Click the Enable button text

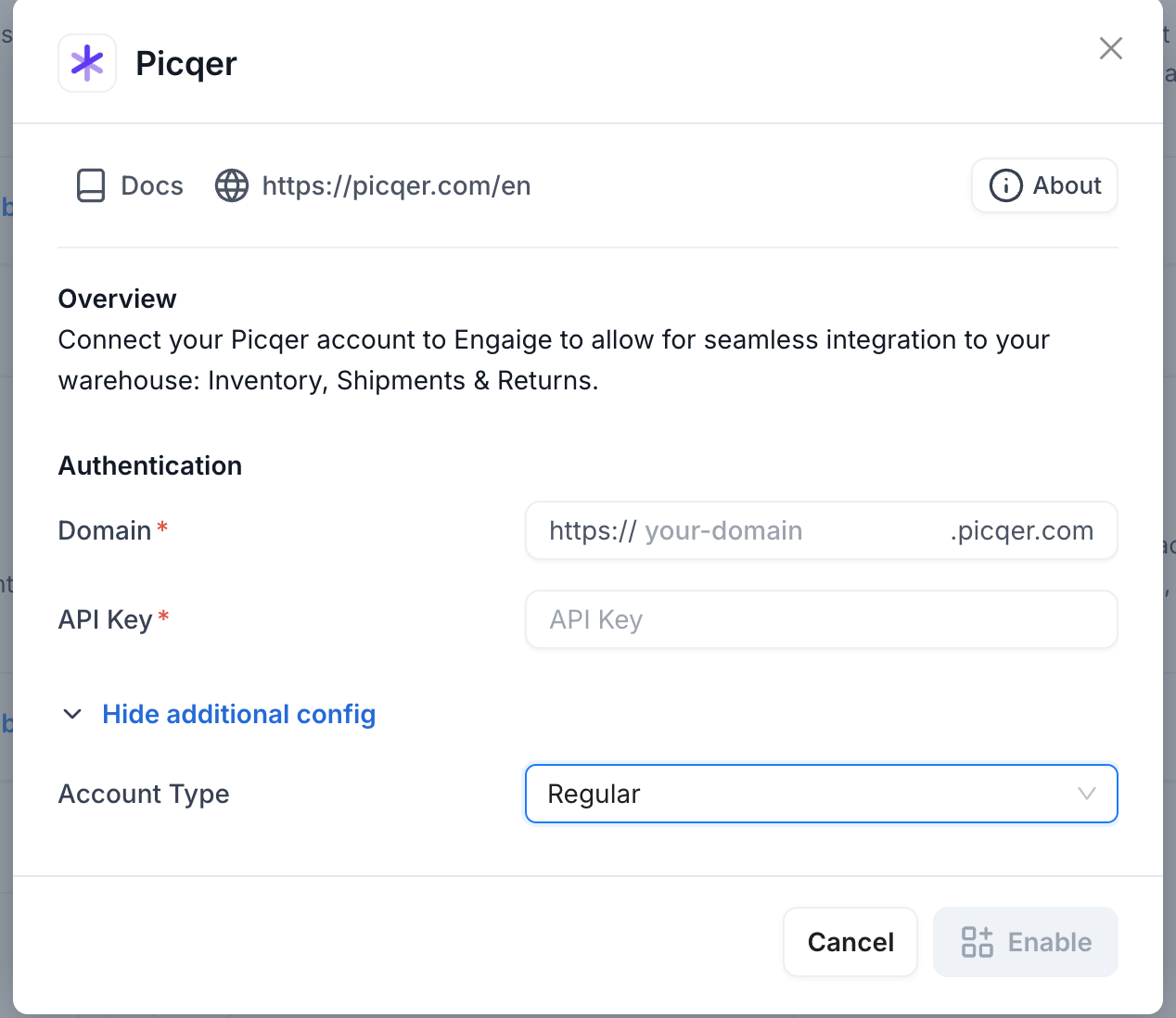point(1050,942)
